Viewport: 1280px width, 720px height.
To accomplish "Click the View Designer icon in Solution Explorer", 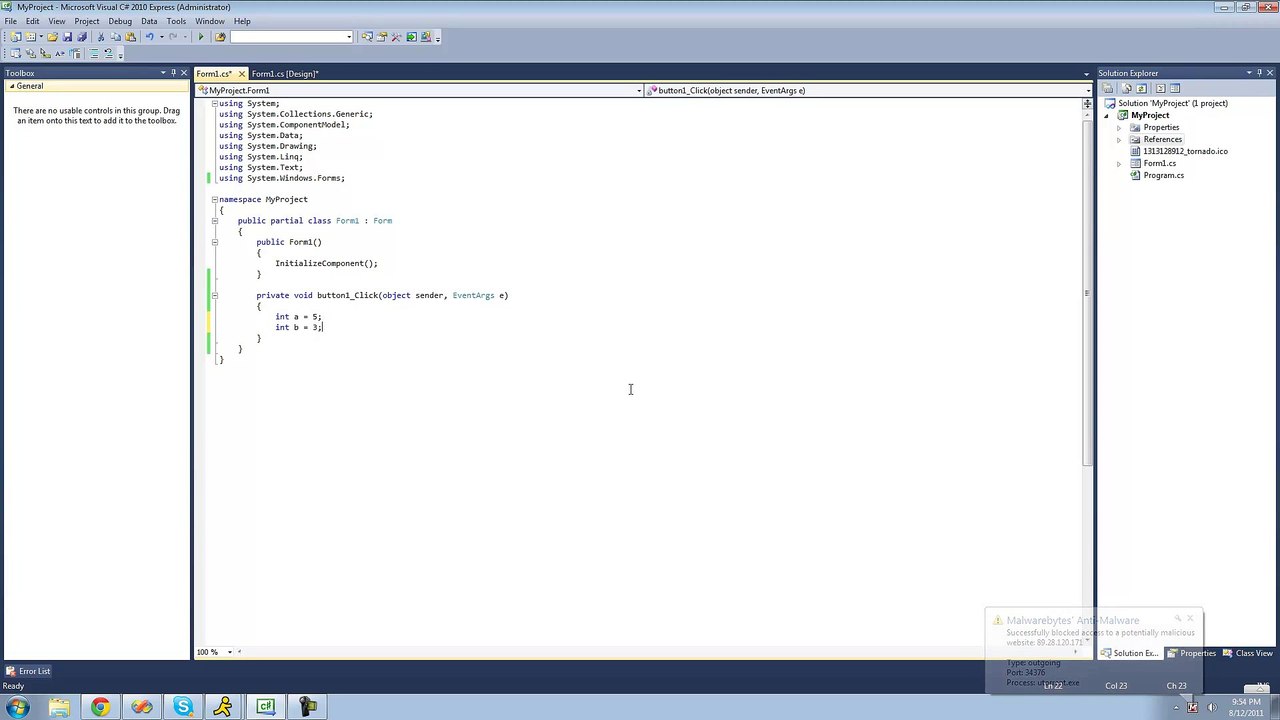I will pos(1175,88).
